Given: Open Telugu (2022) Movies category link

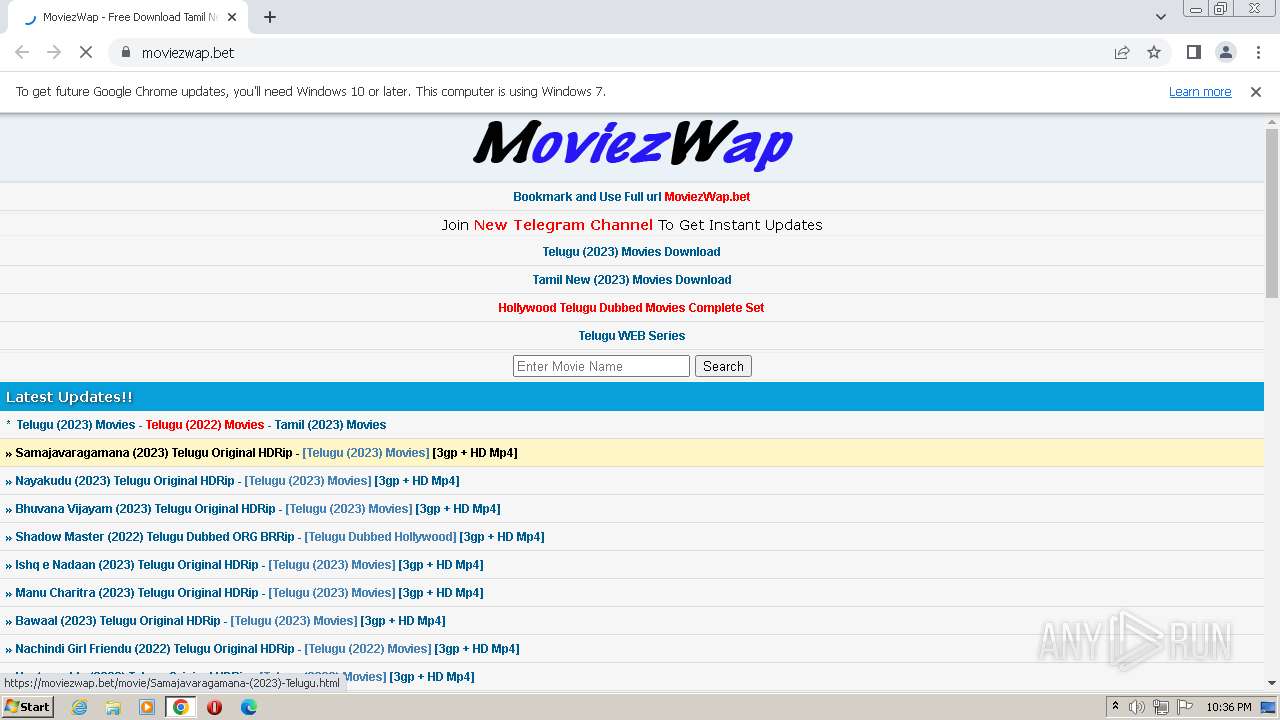Looking at the screenshot, I should pyautogui.click(x=205, y=425).
